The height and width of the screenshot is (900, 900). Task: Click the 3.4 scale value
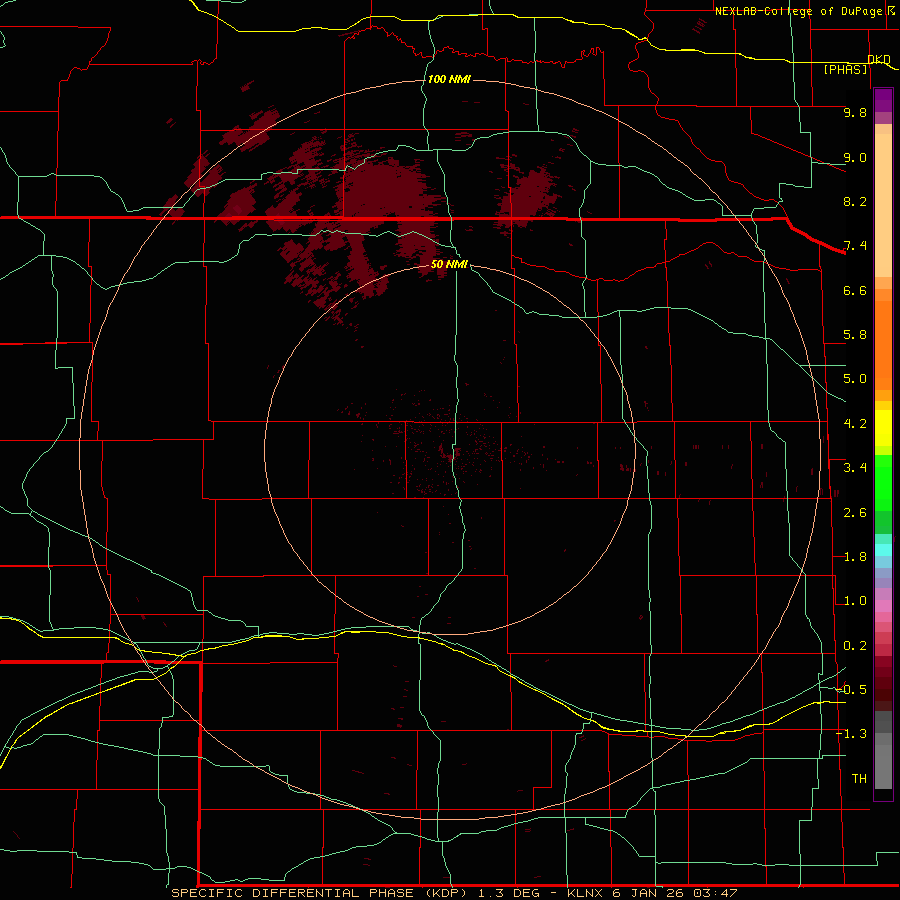855,468
